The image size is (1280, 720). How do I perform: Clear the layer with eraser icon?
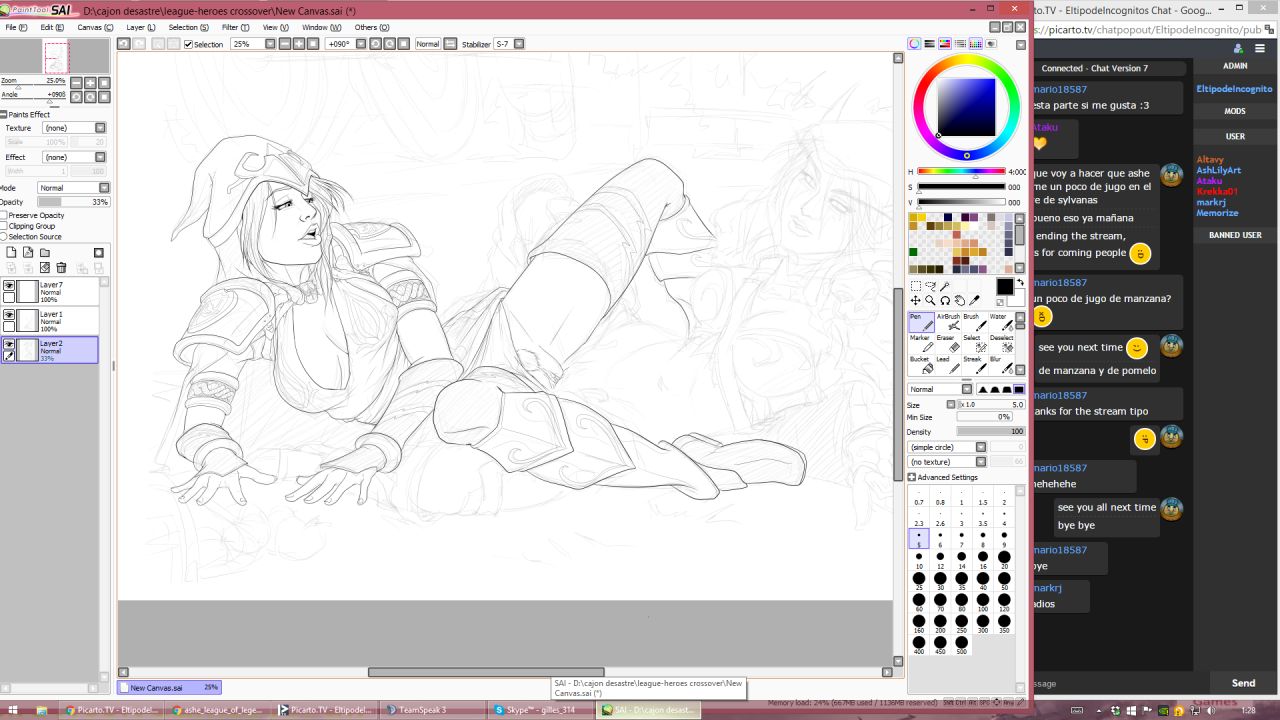click(x=44, y=268)
